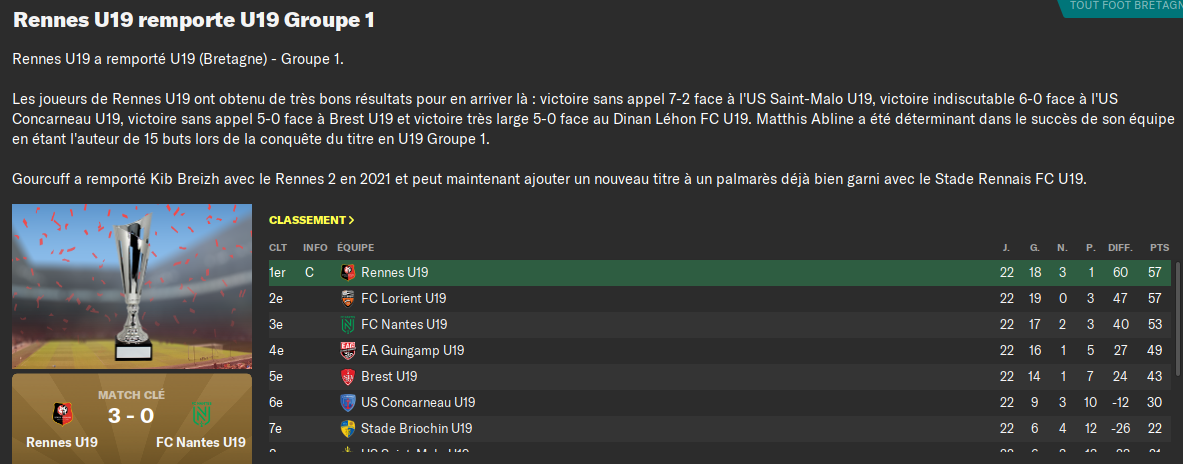Viewport: 1183px width, 464px height.
Task: Click the Rennes U19 badge in the standings
Action: [348, 272]
